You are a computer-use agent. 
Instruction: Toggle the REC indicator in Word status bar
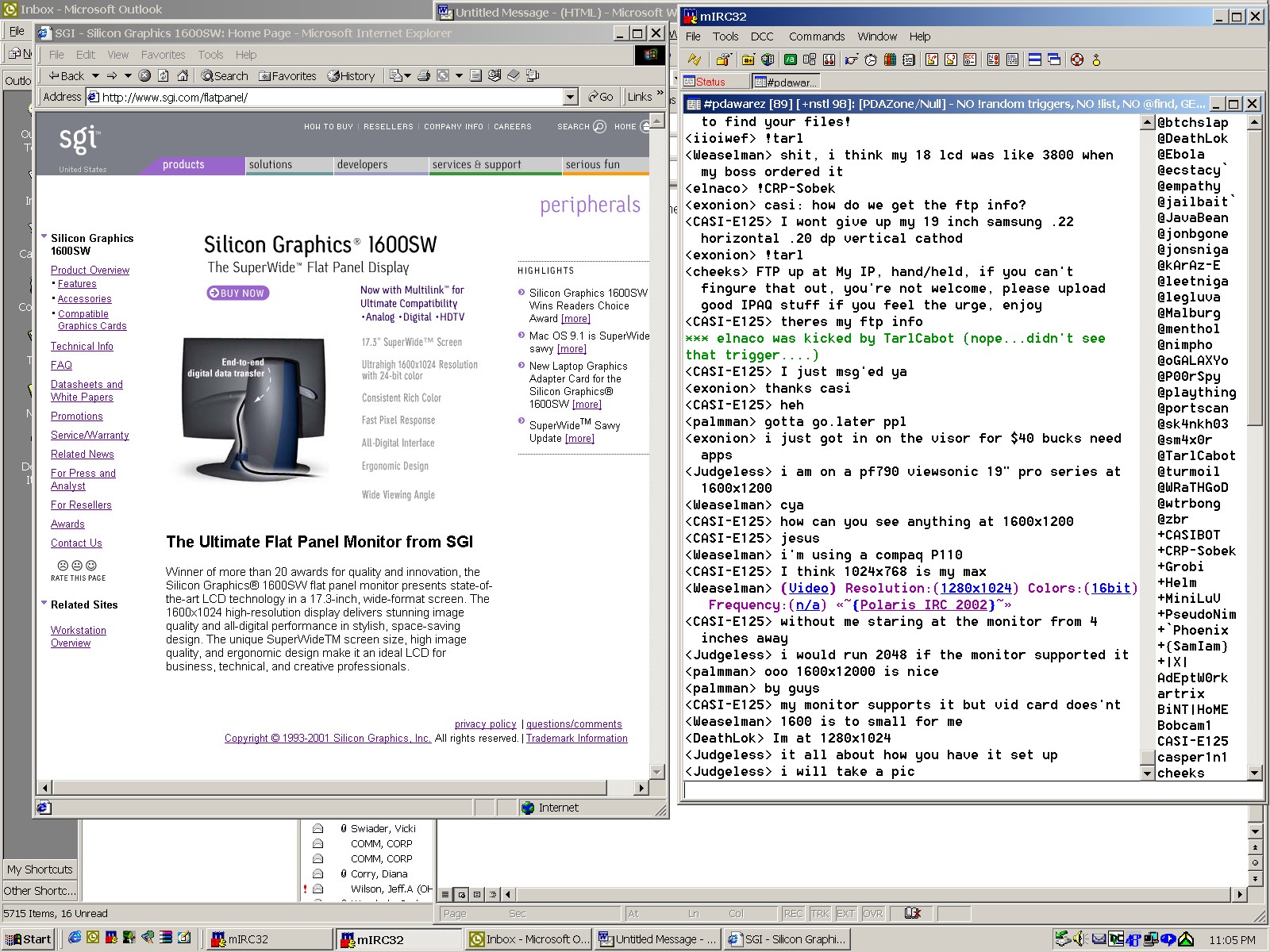click(x=793, y=913)
